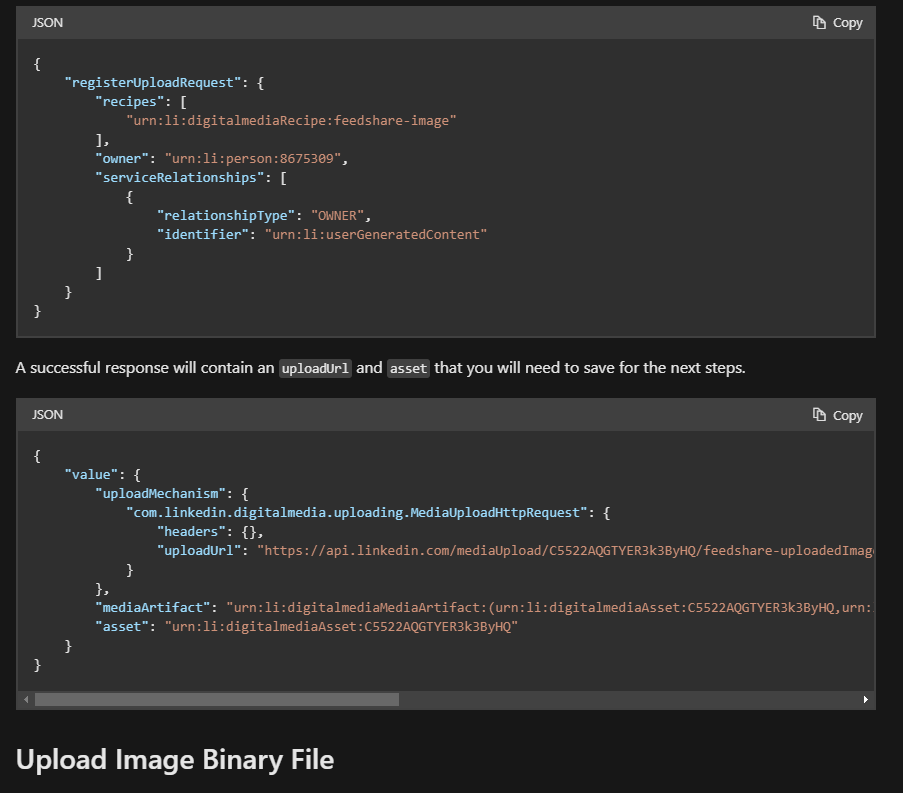The width and height of the screenshot is (903, 793).
Task: Click the right scroll arrow of the response block
Action: click(x=866, y=700)
